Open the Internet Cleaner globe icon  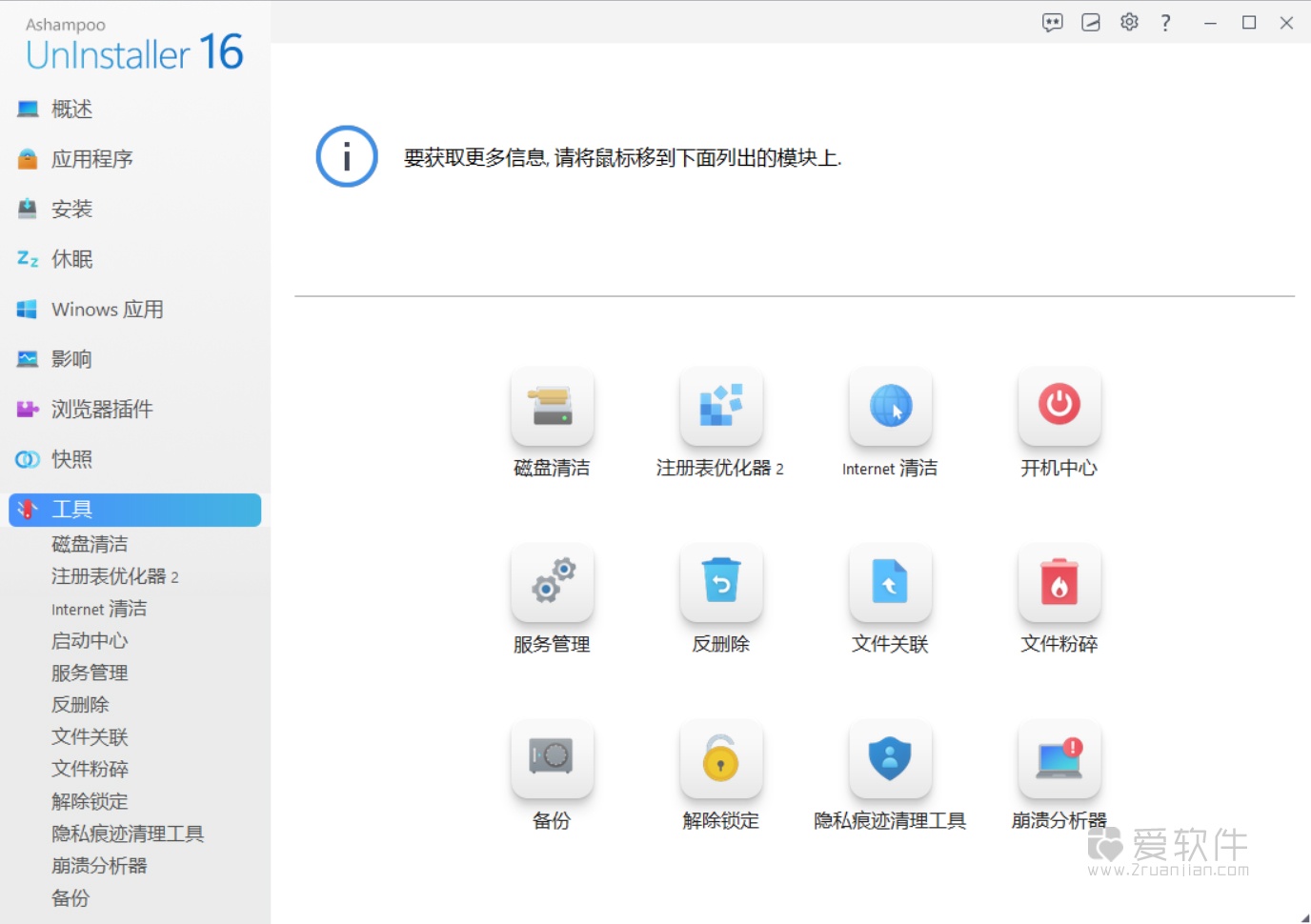tap(889, 407)
